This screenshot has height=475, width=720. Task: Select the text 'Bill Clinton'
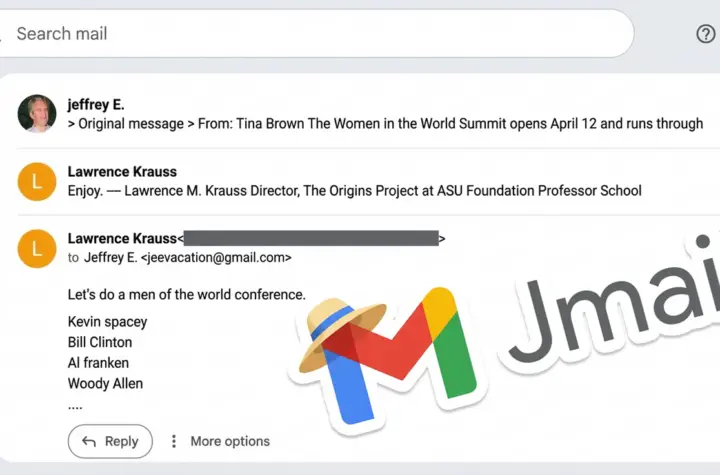pos(100,342)
